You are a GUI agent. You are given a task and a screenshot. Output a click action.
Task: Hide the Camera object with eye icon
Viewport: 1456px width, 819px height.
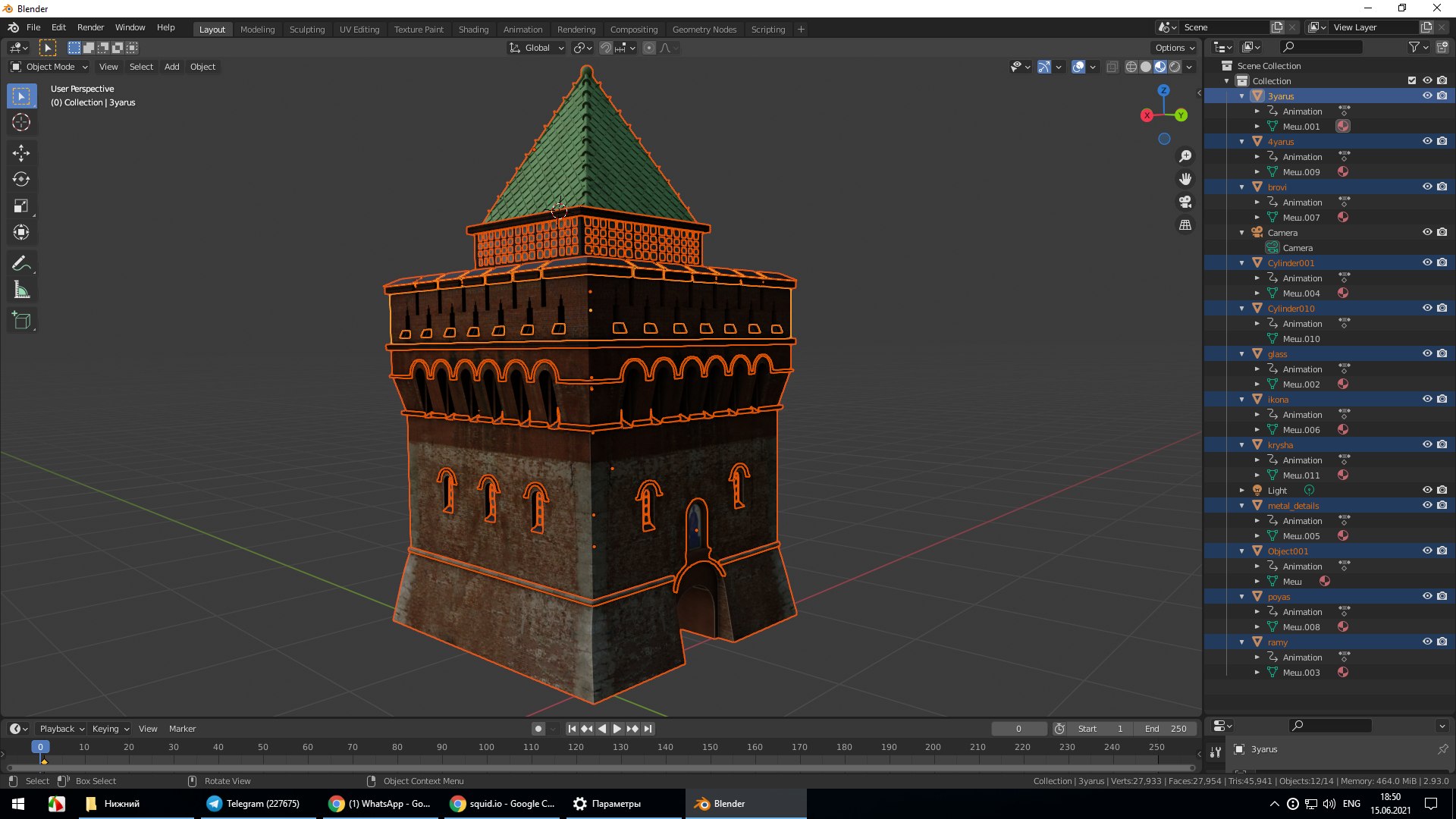1427,233
